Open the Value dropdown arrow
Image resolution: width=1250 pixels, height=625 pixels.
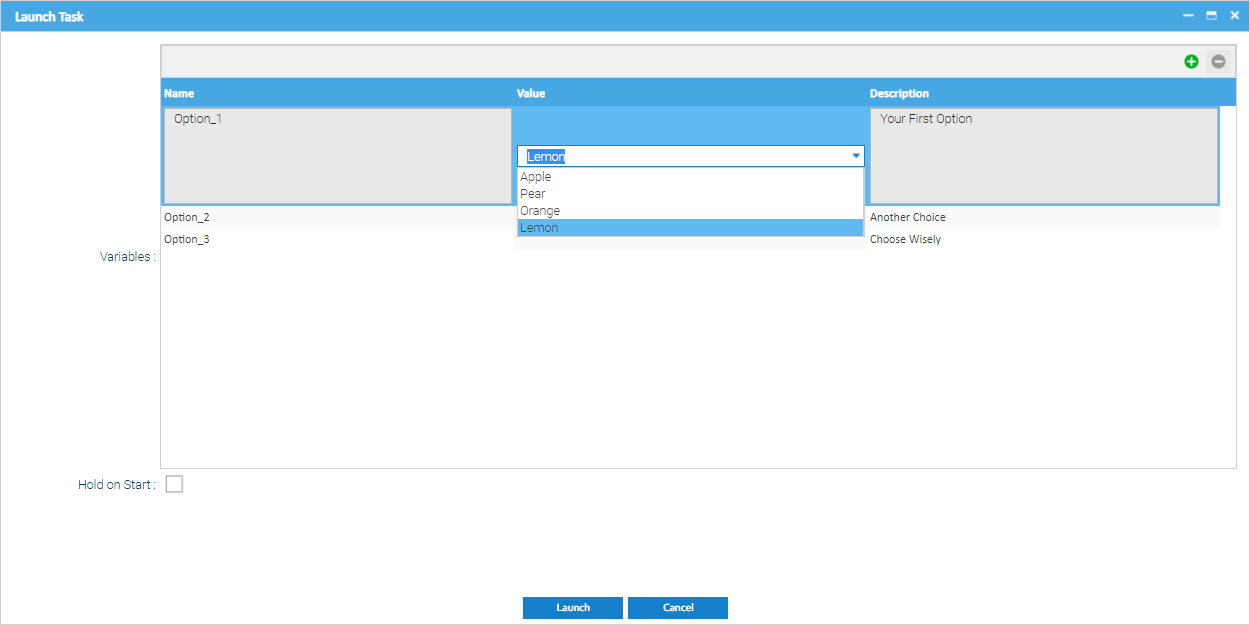tap(856, 156)
